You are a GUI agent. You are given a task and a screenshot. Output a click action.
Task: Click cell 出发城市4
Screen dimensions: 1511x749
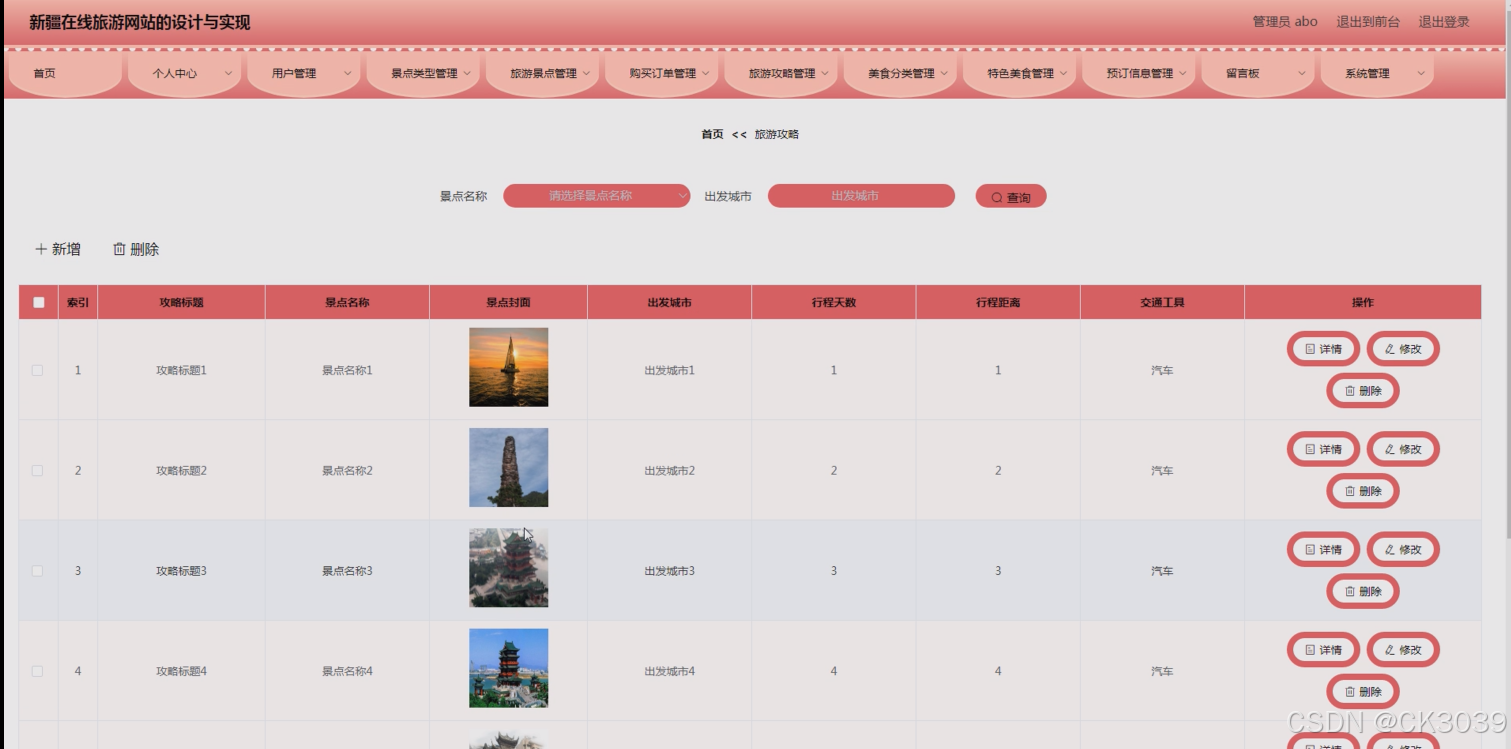670,671
